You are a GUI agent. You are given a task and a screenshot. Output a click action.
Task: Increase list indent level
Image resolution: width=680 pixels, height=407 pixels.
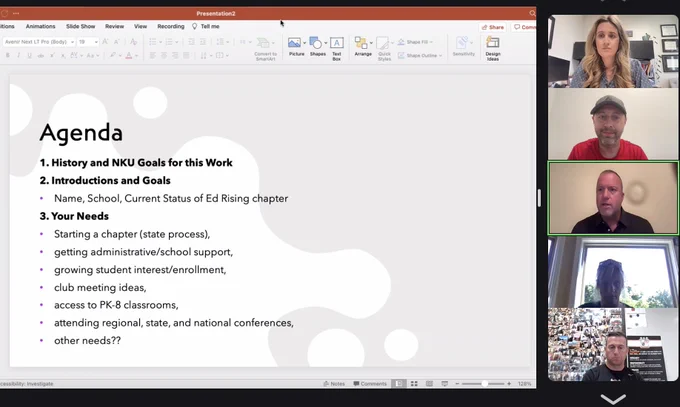(203, 42)
